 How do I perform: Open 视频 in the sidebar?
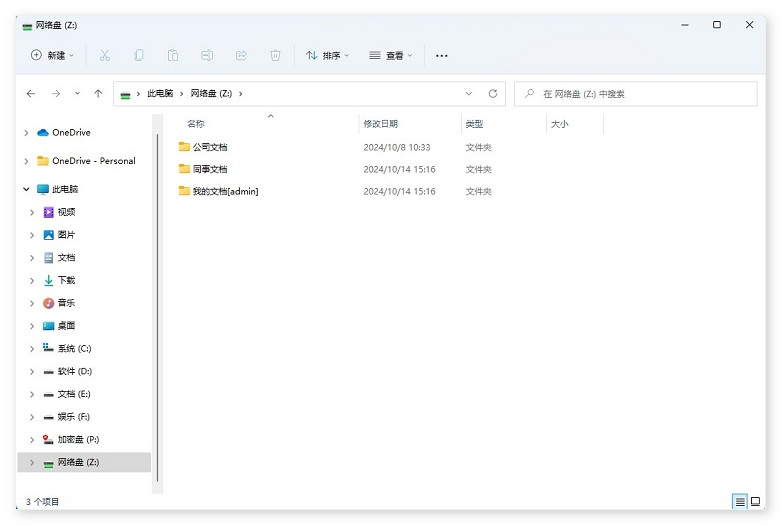(66, 212)
